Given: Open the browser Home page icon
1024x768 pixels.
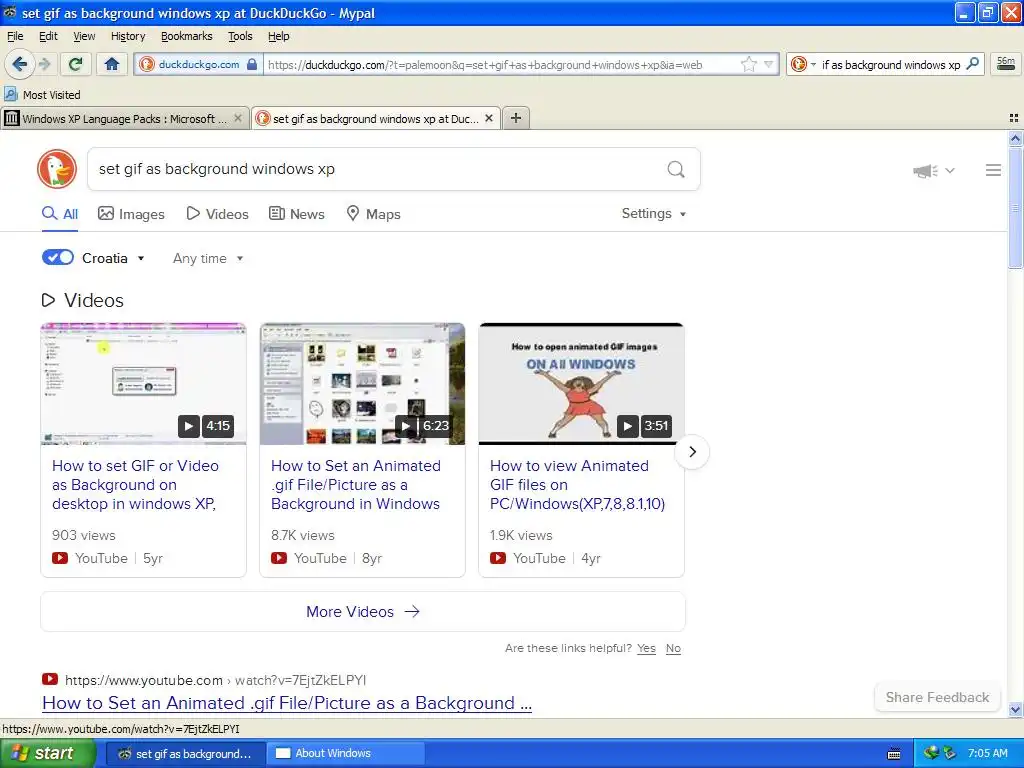Looking at the screenshot, I should point(112,64).
